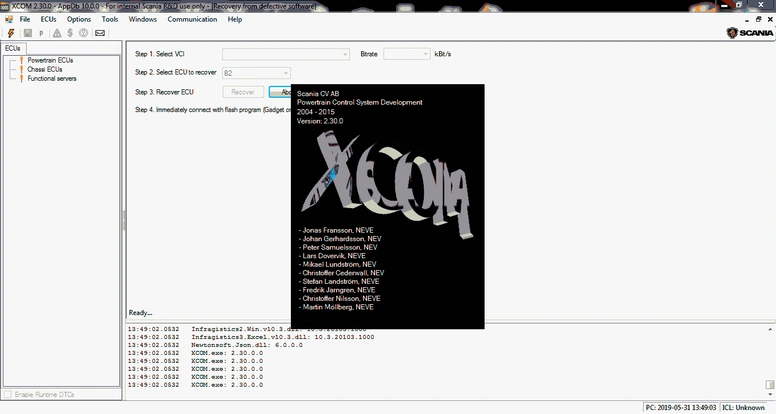Click Martin Möllberg, NEVE credit line
The height and width of the screenshot is (414, 776).
(336, 307)
